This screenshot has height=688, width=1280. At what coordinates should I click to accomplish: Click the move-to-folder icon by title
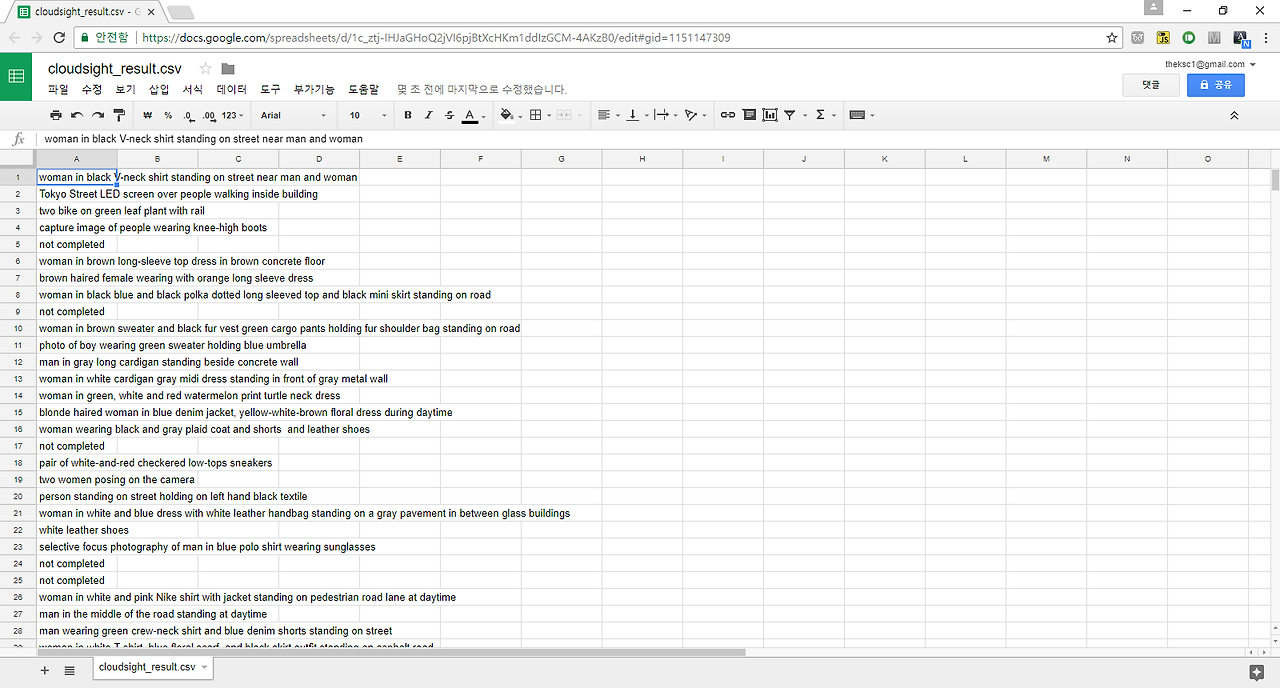pos(228,69)
